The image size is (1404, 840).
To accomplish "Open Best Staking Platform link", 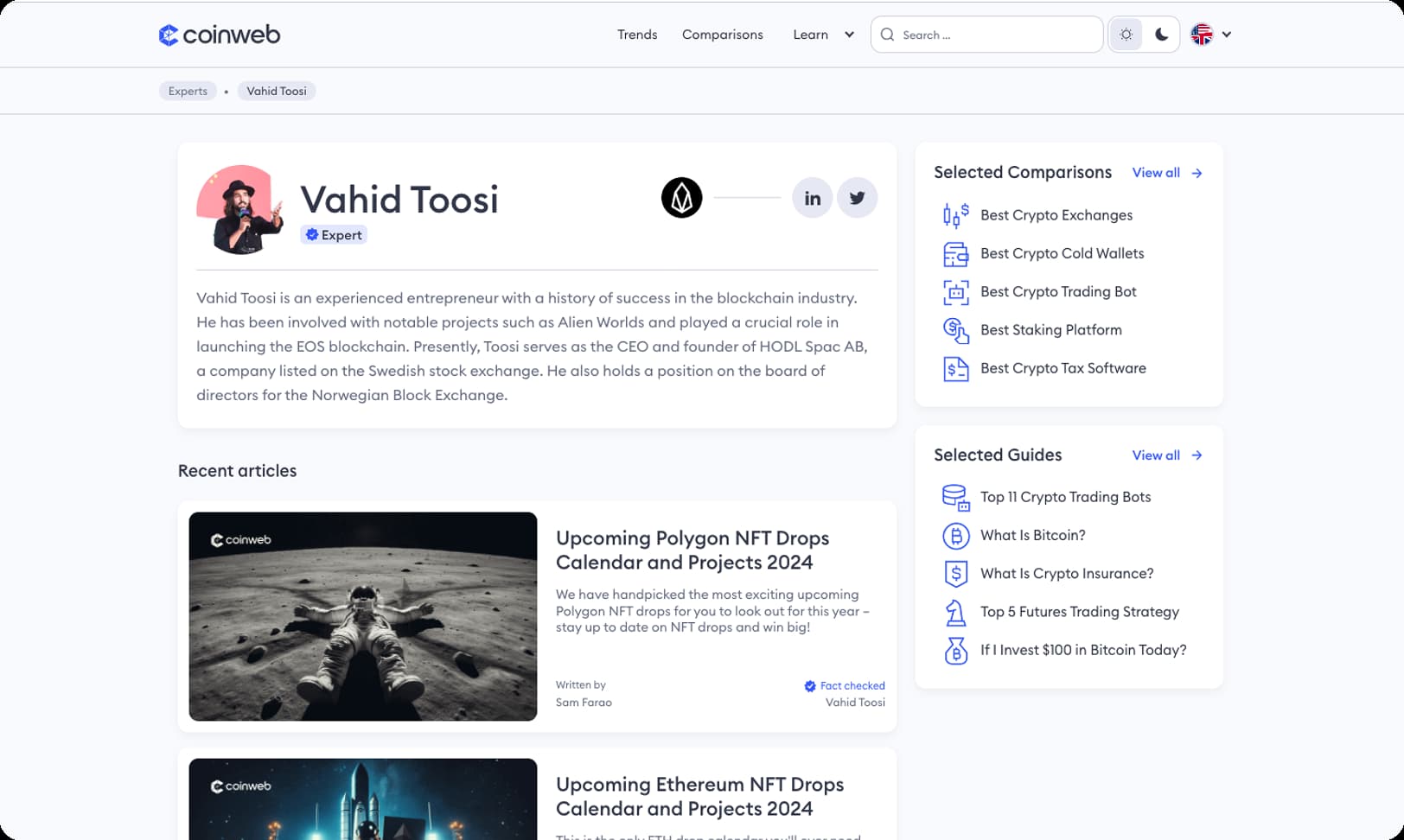I will pyautogui.click(x=1051, y=329).
